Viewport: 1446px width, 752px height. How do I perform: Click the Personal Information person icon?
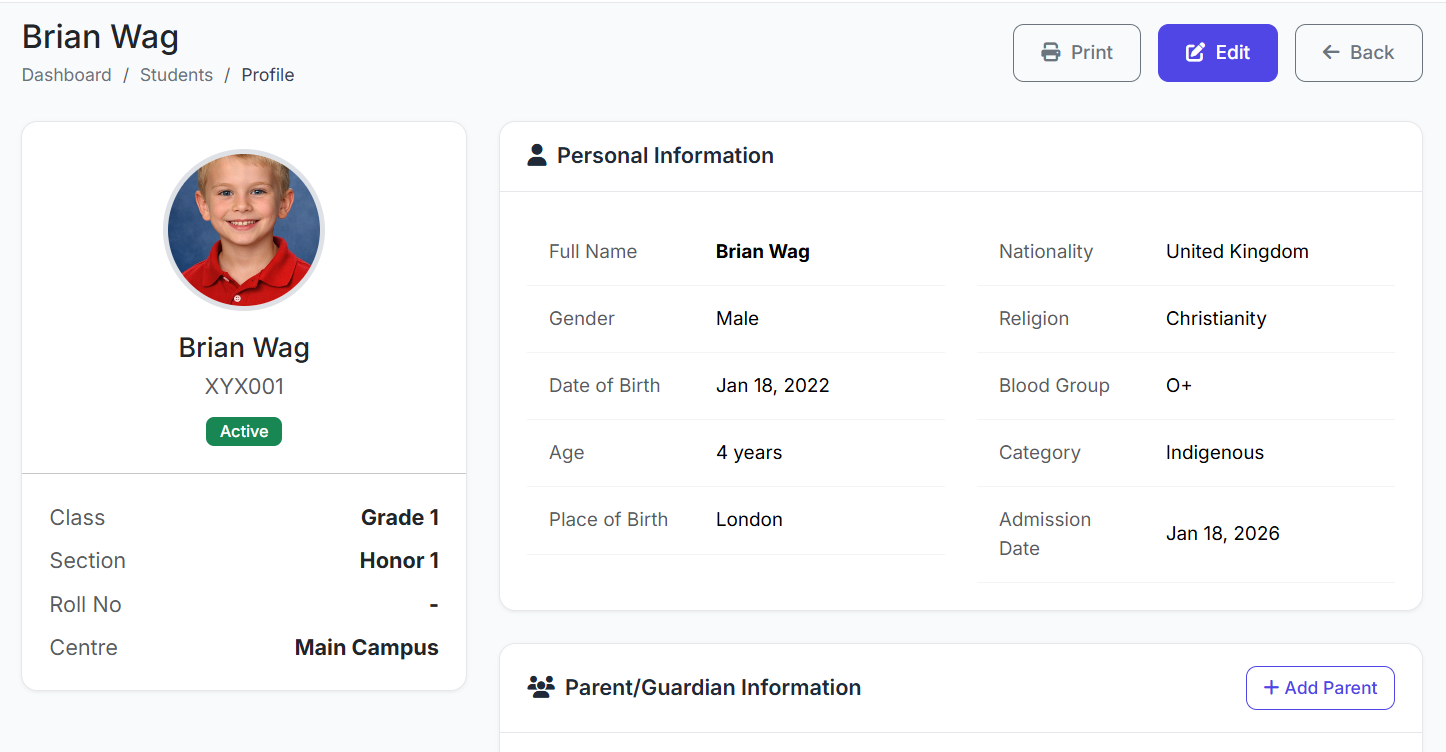537,155
